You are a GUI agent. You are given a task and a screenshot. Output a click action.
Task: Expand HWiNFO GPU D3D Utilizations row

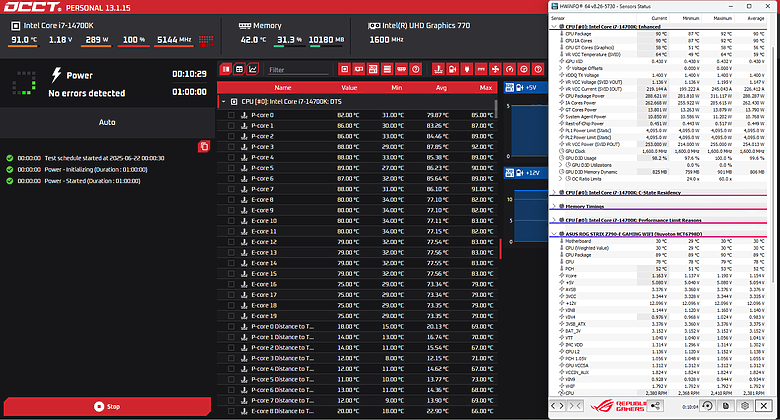(x=561, y=165)
